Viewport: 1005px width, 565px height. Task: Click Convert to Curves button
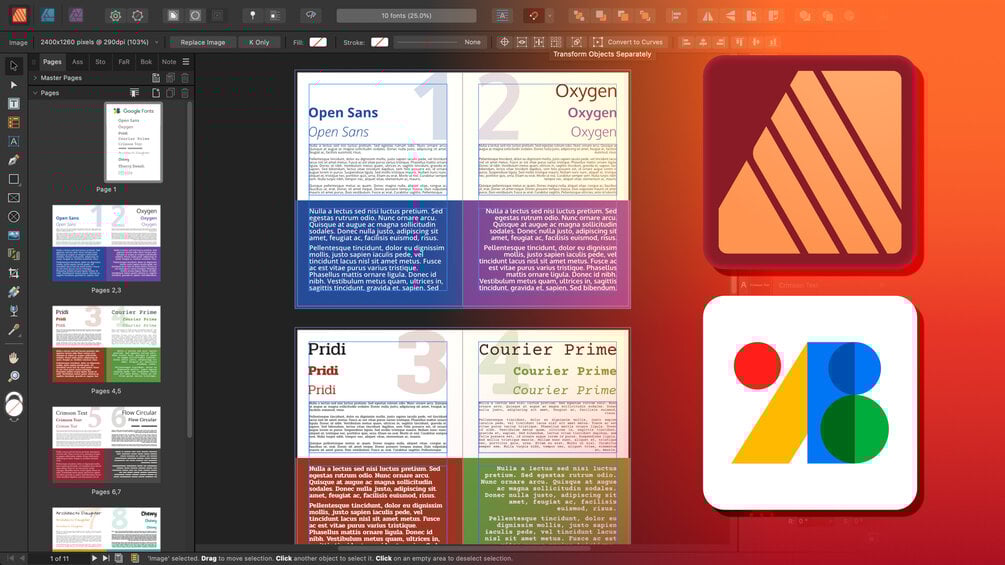[x=628, y=42]
